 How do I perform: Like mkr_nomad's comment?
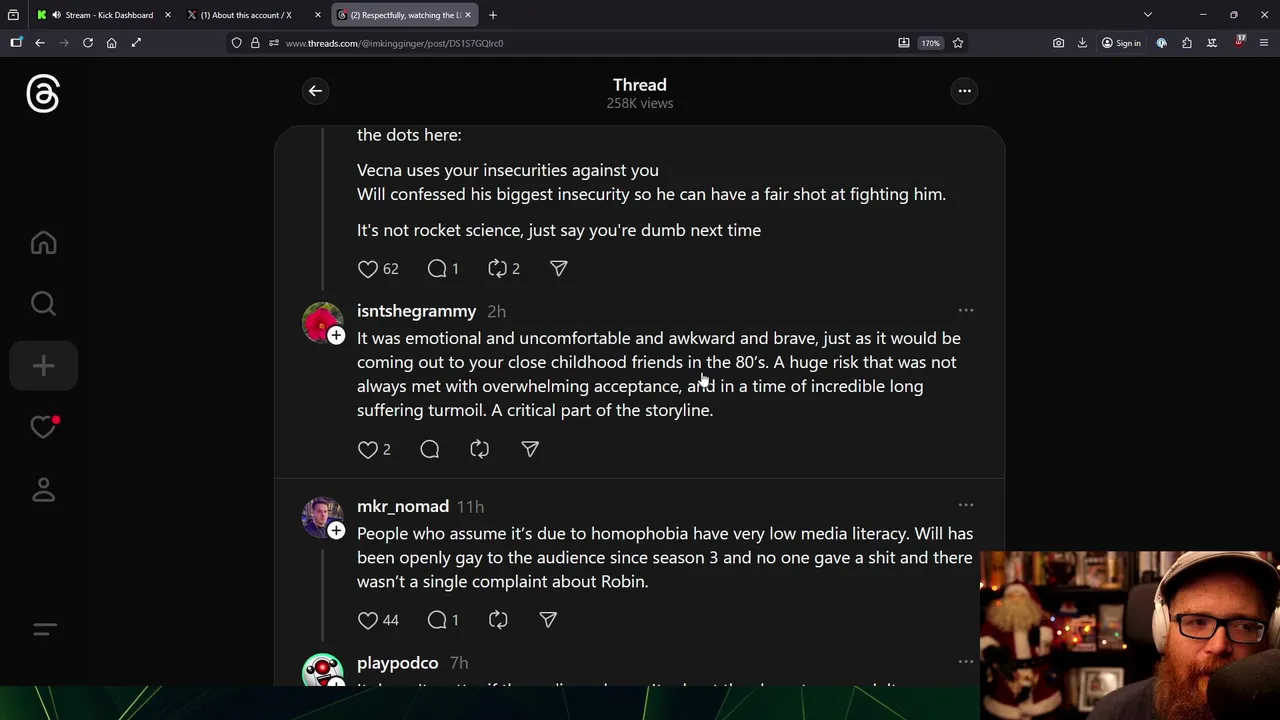pos(368,620)
